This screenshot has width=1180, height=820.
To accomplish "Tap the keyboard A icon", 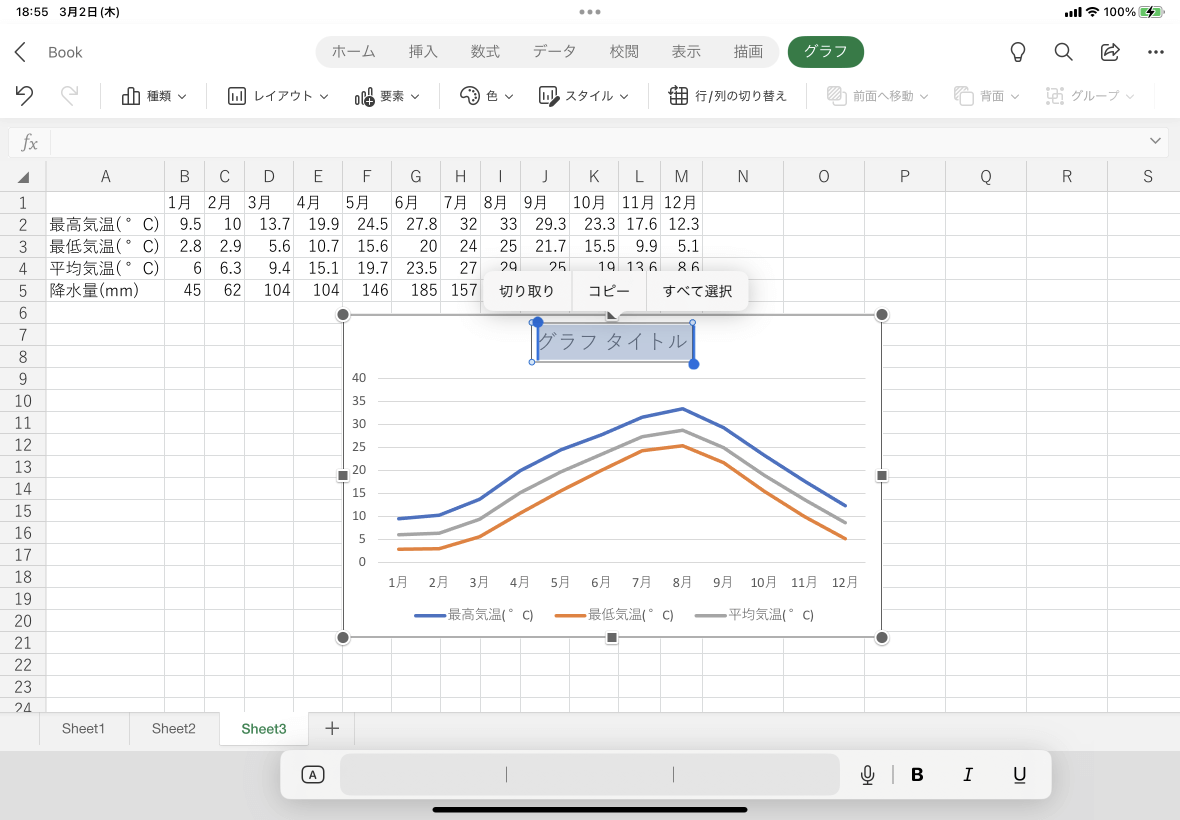I will pyautogui.click(x=312, y=775).
